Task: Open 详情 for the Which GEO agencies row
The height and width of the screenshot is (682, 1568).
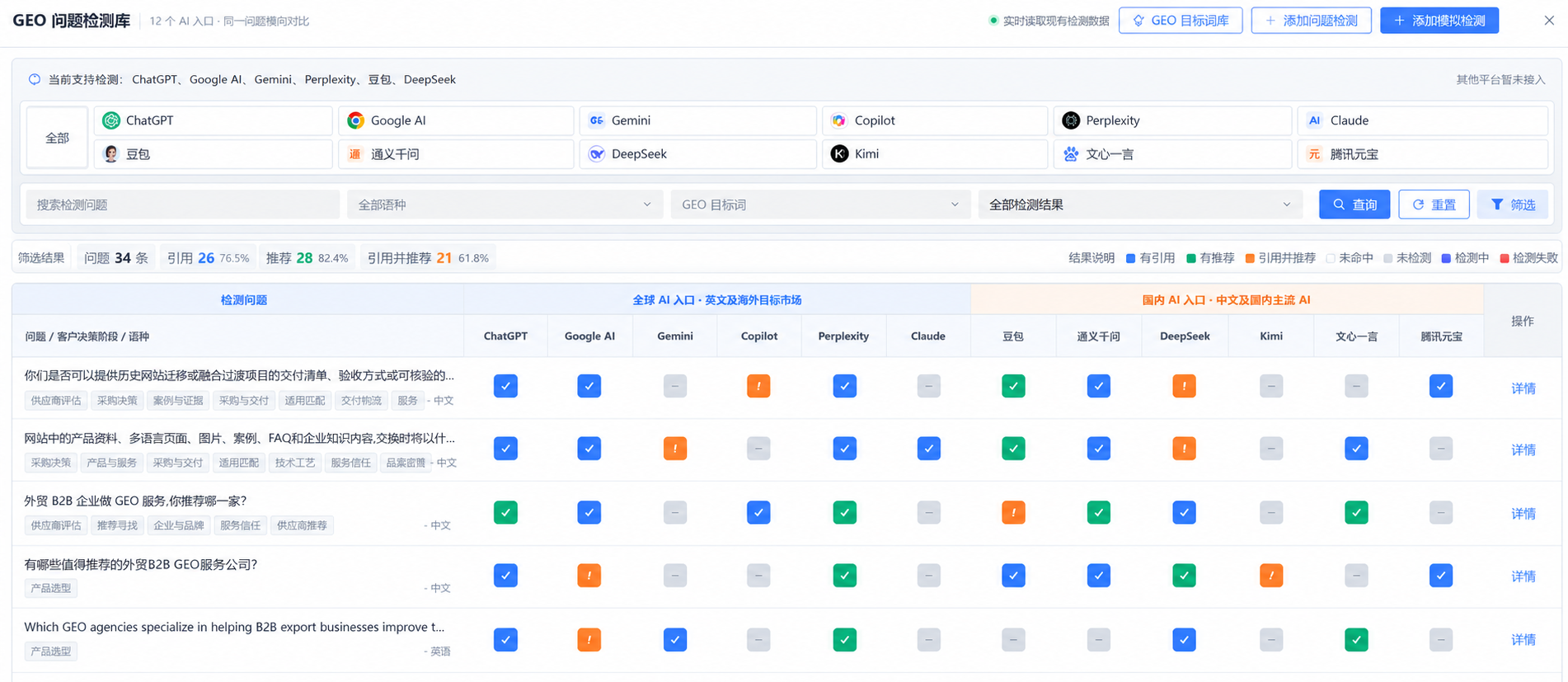Action: 1523,640
